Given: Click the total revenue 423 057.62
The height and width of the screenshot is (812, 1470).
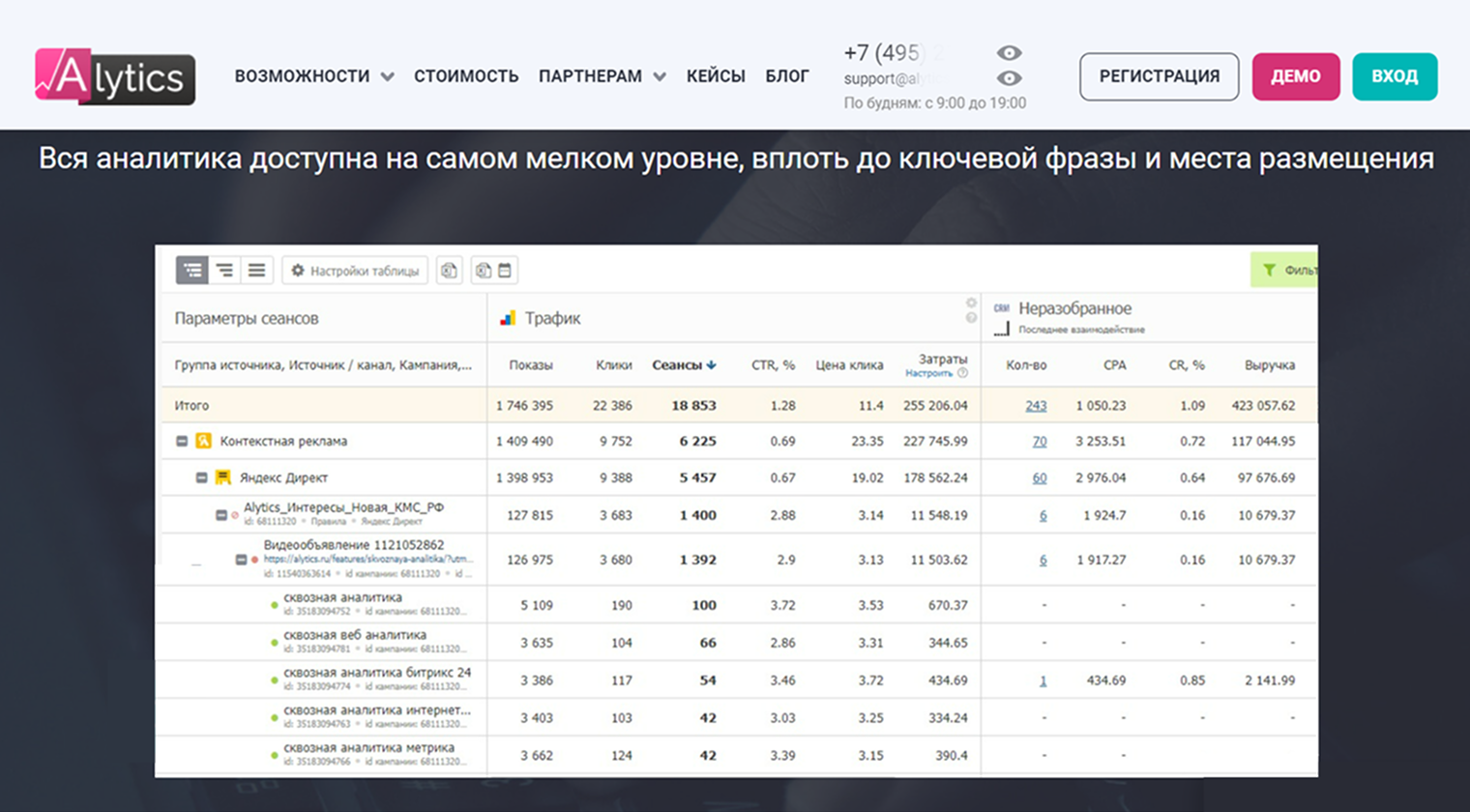Looking at the screenshot, I should [1263, 406].
